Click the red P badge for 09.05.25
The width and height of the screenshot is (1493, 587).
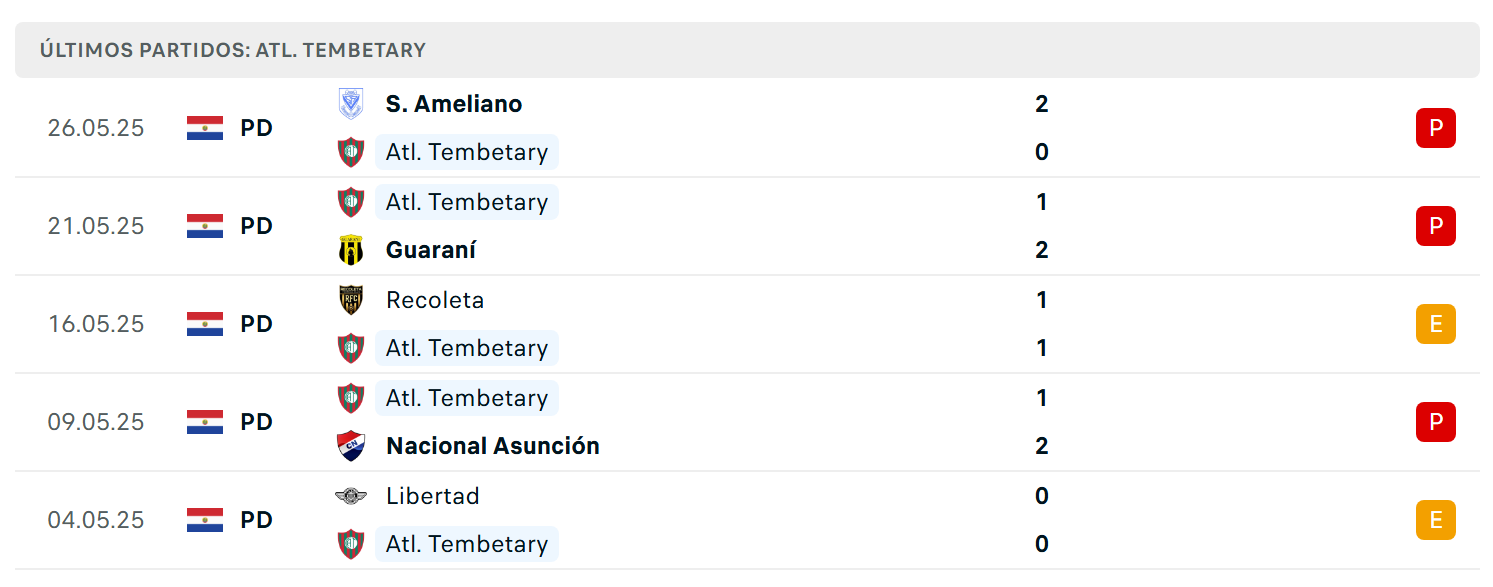click(1435, 422)
